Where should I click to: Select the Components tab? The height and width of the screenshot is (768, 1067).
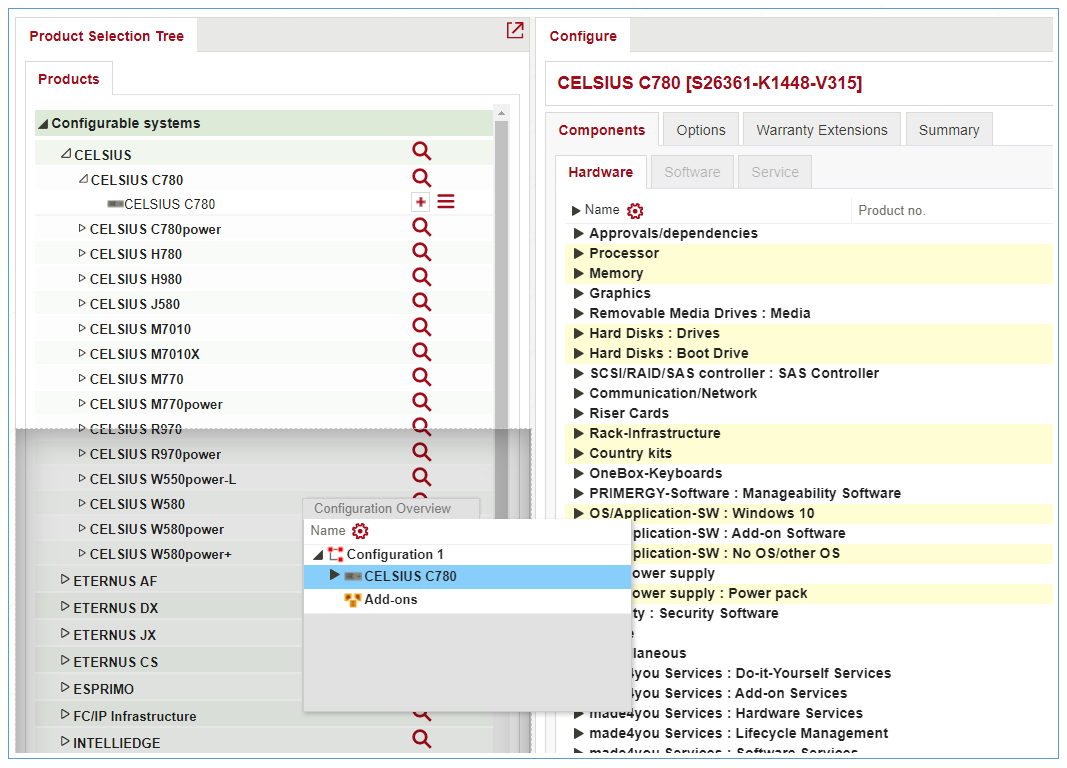click(x=602, y=130)
